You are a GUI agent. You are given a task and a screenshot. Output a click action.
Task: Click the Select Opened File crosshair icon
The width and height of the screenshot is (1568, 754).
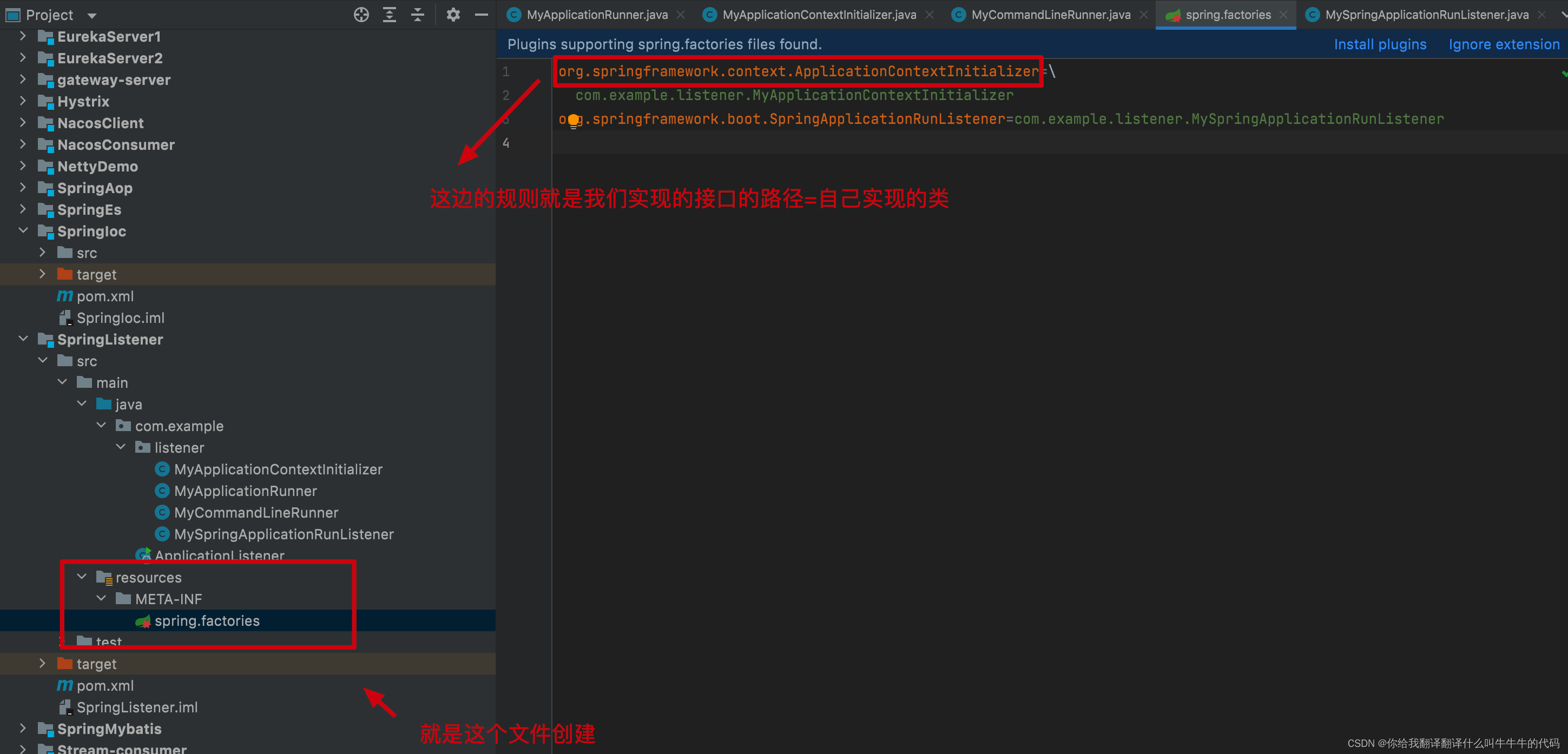(360, 14)
